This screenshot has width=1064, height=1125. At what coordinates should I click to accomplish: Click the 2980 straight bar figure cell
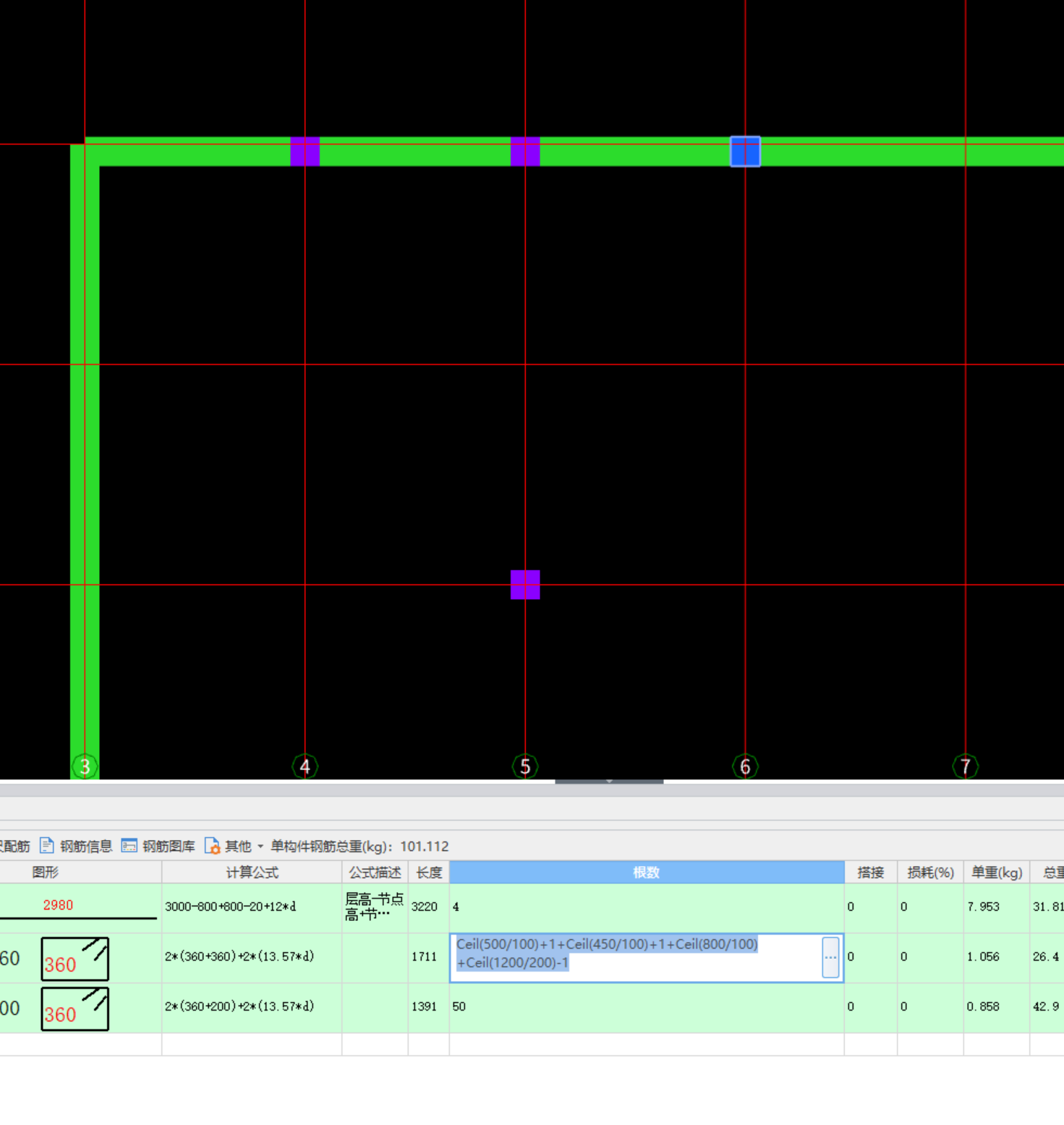click(x=80, y=907)
